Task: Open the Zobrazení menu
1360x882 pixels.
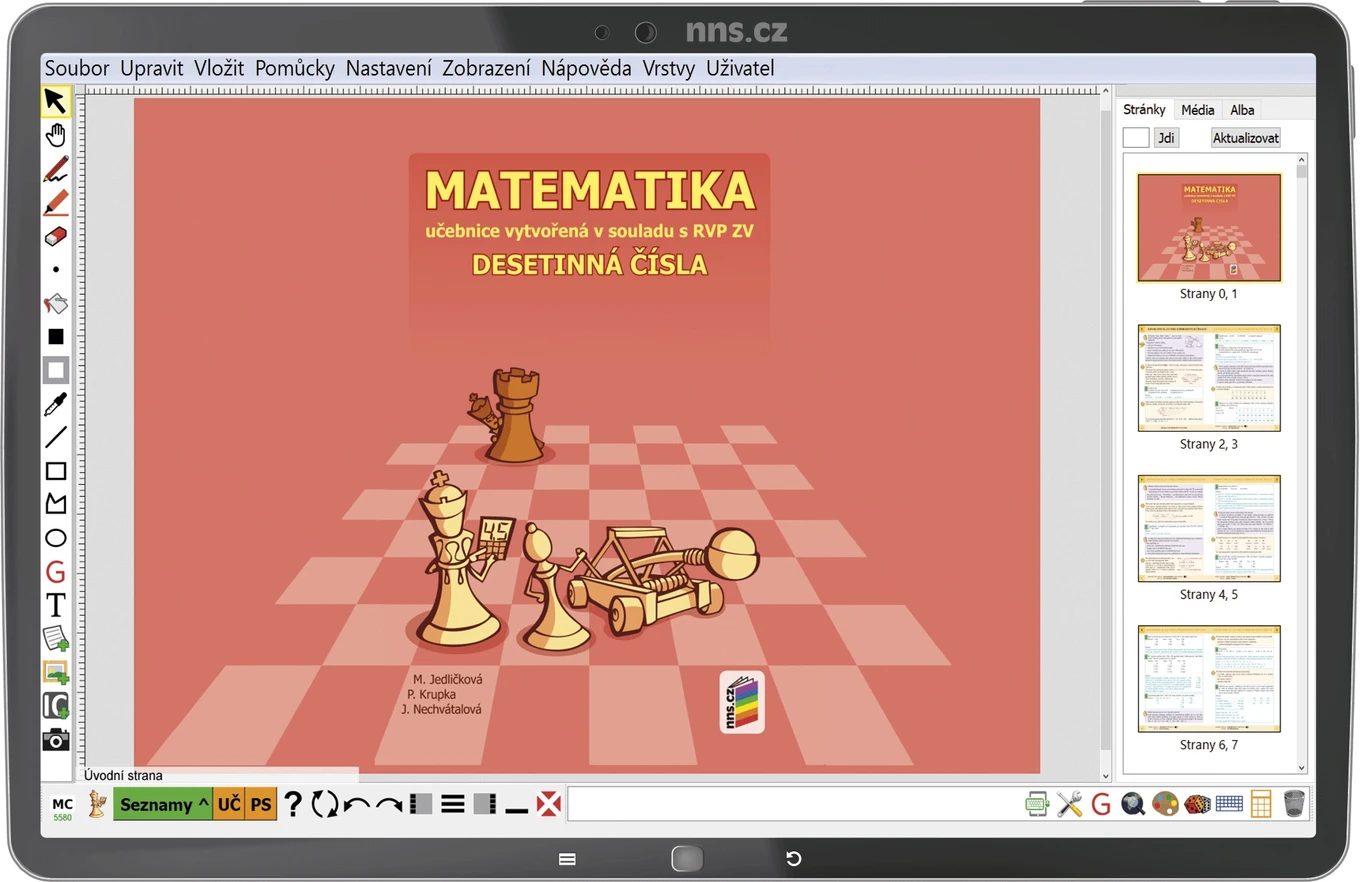Action: tap(486, 68)
